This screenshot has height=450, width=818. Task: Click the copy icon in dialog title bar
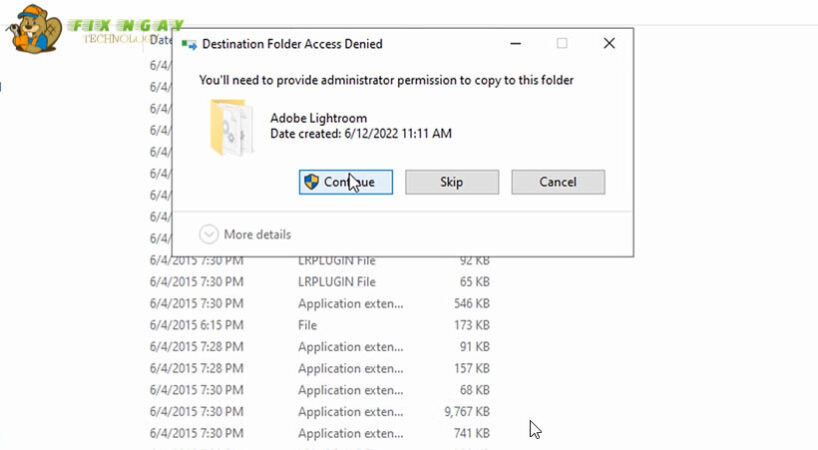189,44
